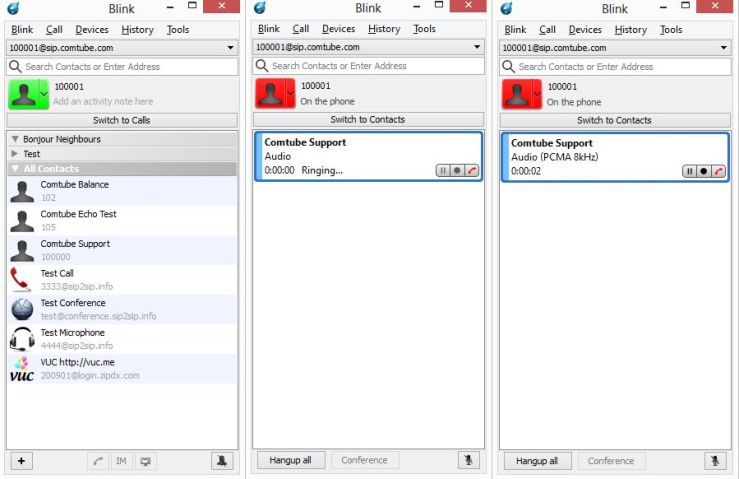Image resolution: width=740 pixels, height=479 pixels.
Task: Hang up the PCMA call in the right window
Action: coord(718,171)
